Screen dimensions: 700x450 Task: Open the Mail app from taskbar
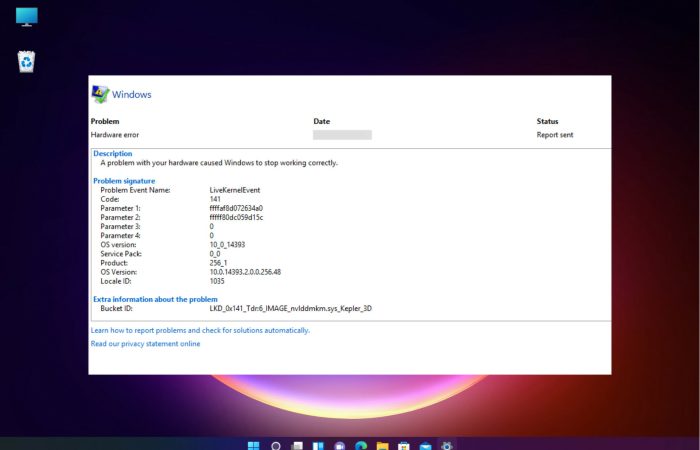[x=425, y=446]
